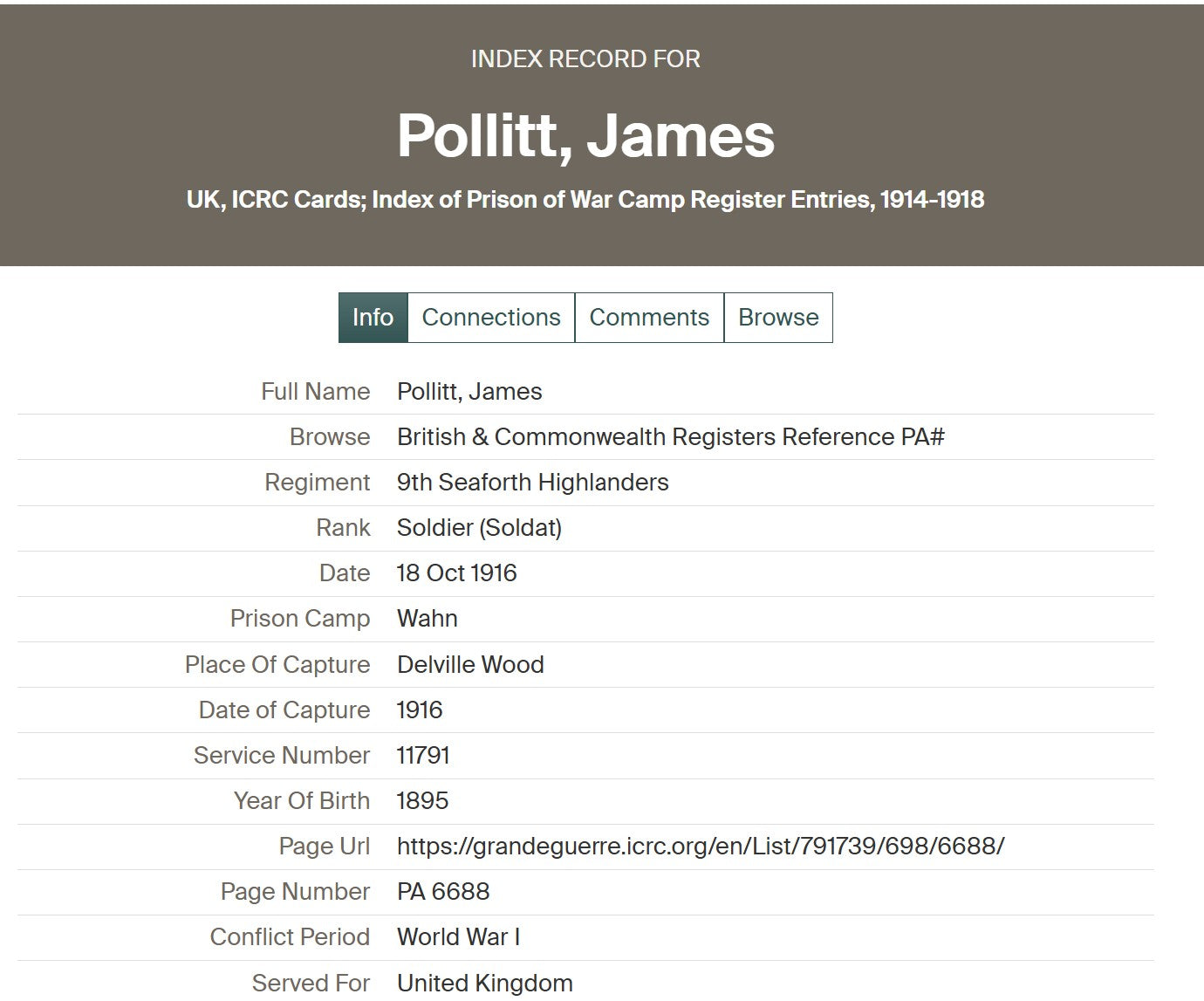Select the Info tab
Viewport: 1204px width, 1001px height.
[x=373, y=318]
